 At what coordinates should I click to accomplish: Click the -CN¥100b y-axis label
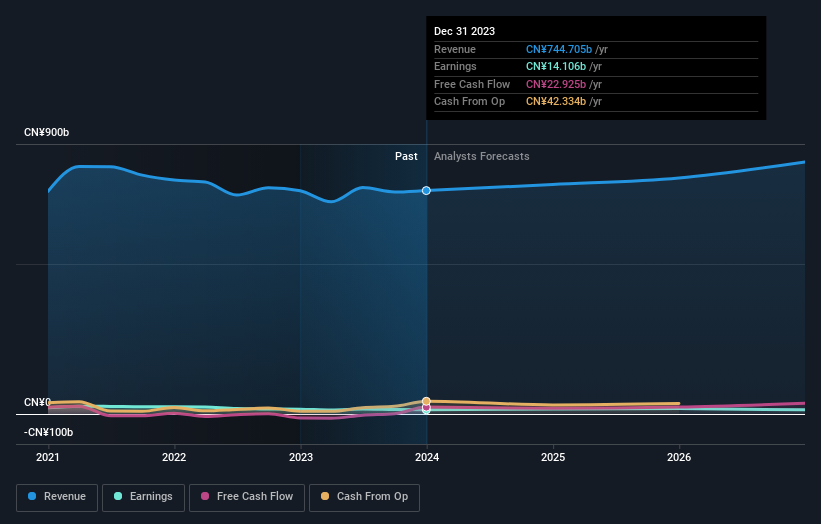48,432
